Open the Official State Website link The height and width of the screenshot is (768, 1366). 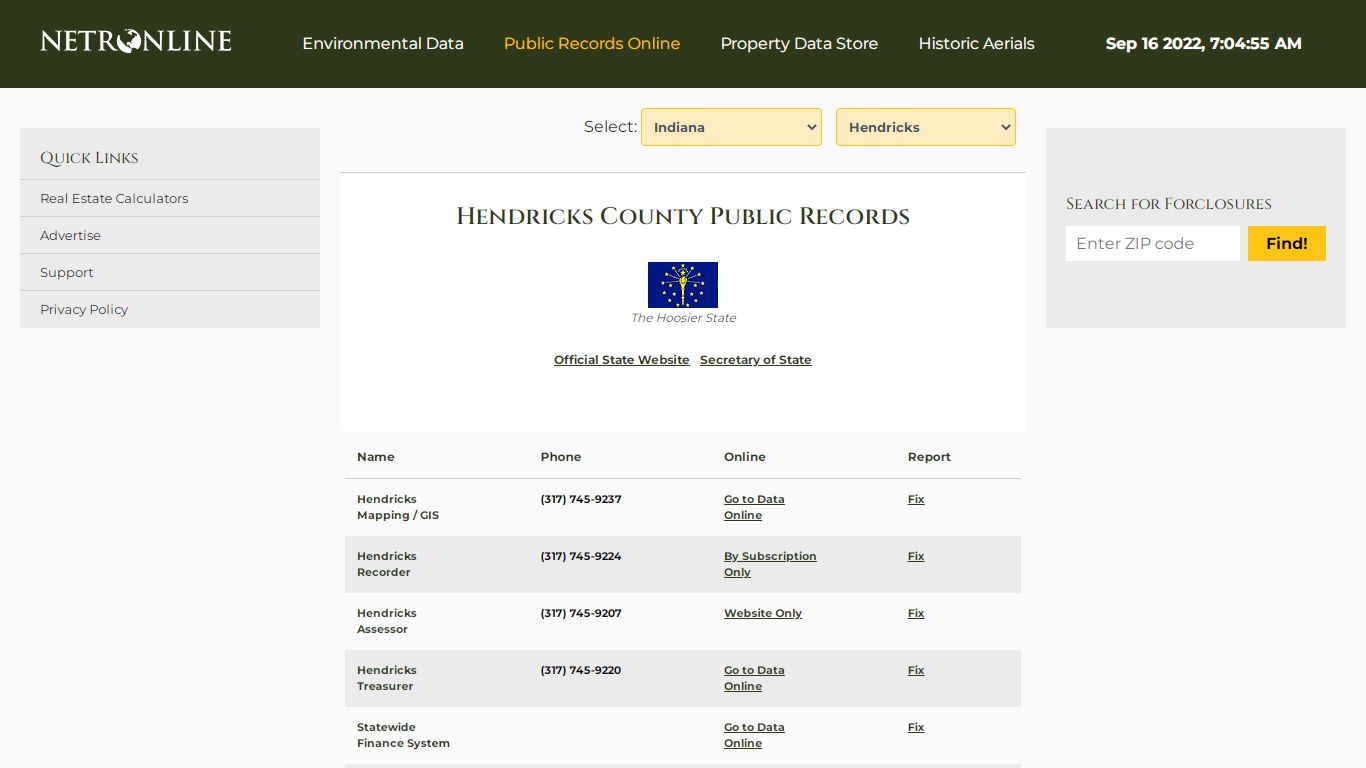point(622,360)
